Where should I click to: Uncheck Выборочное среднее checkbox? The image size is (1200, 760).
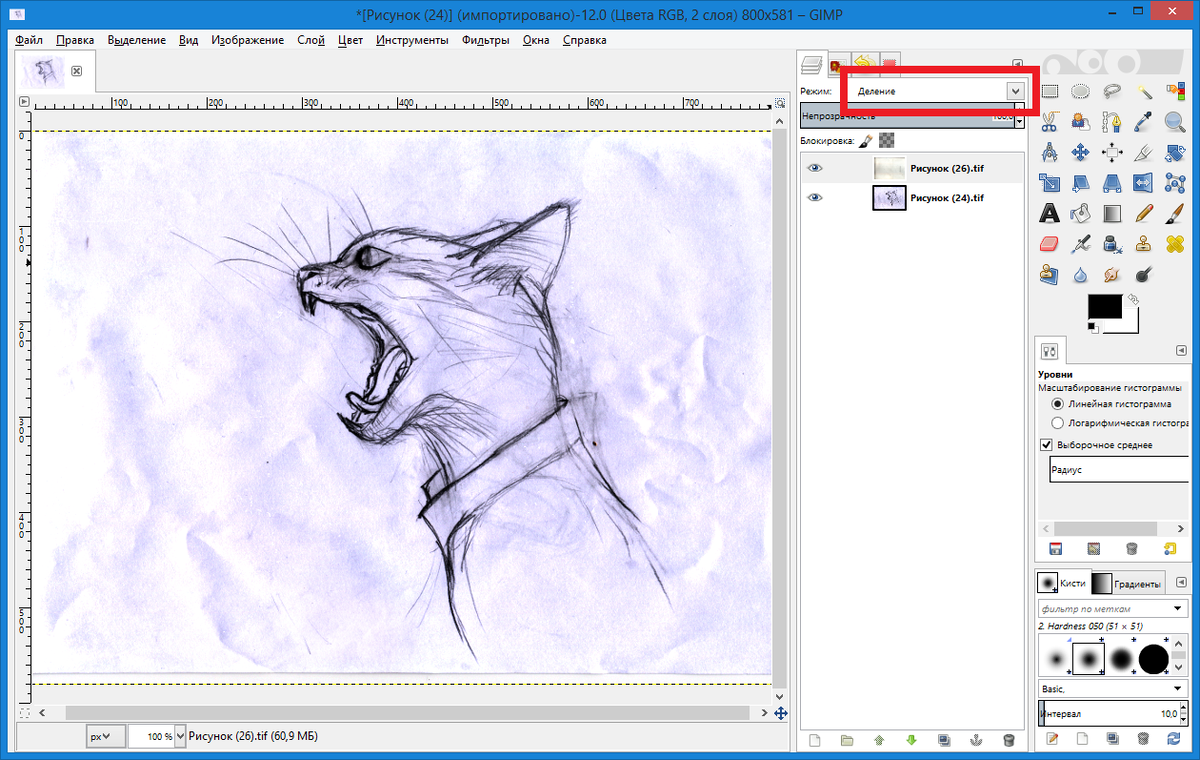pyautogui.click(x=1047, y=445)
